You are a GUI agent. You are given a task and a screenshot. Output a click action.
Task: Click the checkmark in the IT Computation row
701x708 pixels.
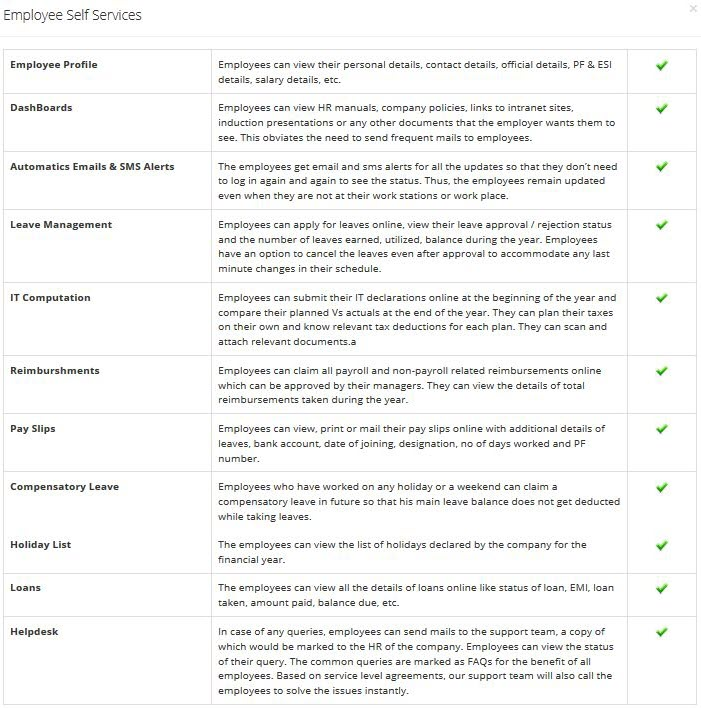click(662, 298)
